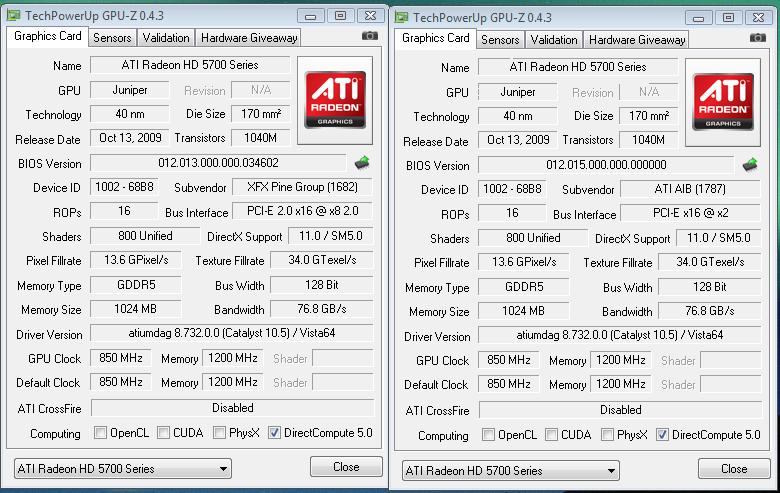This screenshot has width=780, height=493.
Task: Open Validation tab in right window
Action: pos(554,40)
